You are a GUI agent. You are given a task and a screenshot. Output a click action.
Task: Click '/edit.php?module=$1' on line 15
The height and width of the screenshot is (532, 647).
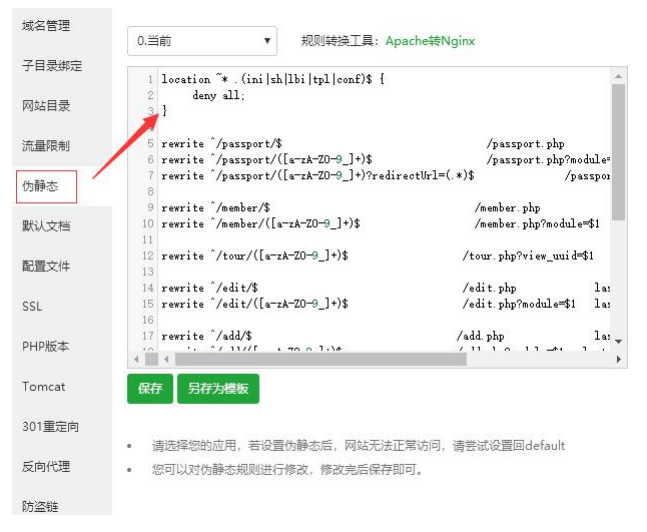point(519,304)
